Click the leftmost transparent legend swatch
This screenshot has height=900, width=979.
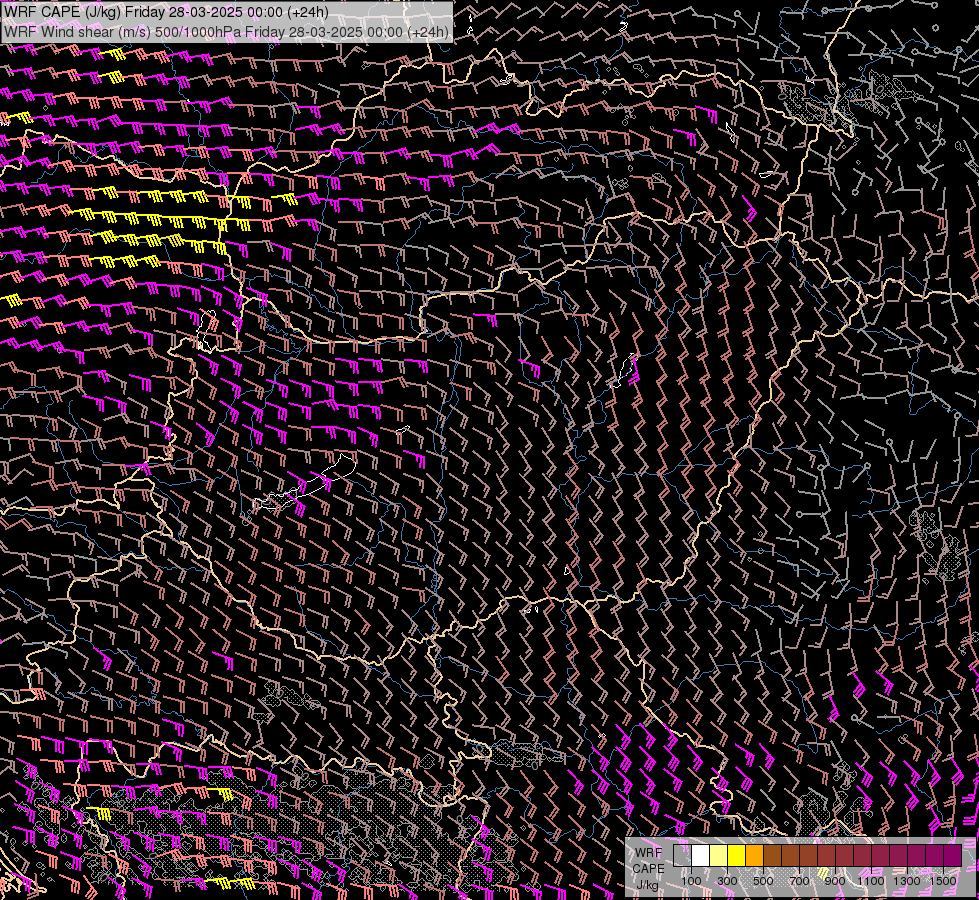[682, 855]
